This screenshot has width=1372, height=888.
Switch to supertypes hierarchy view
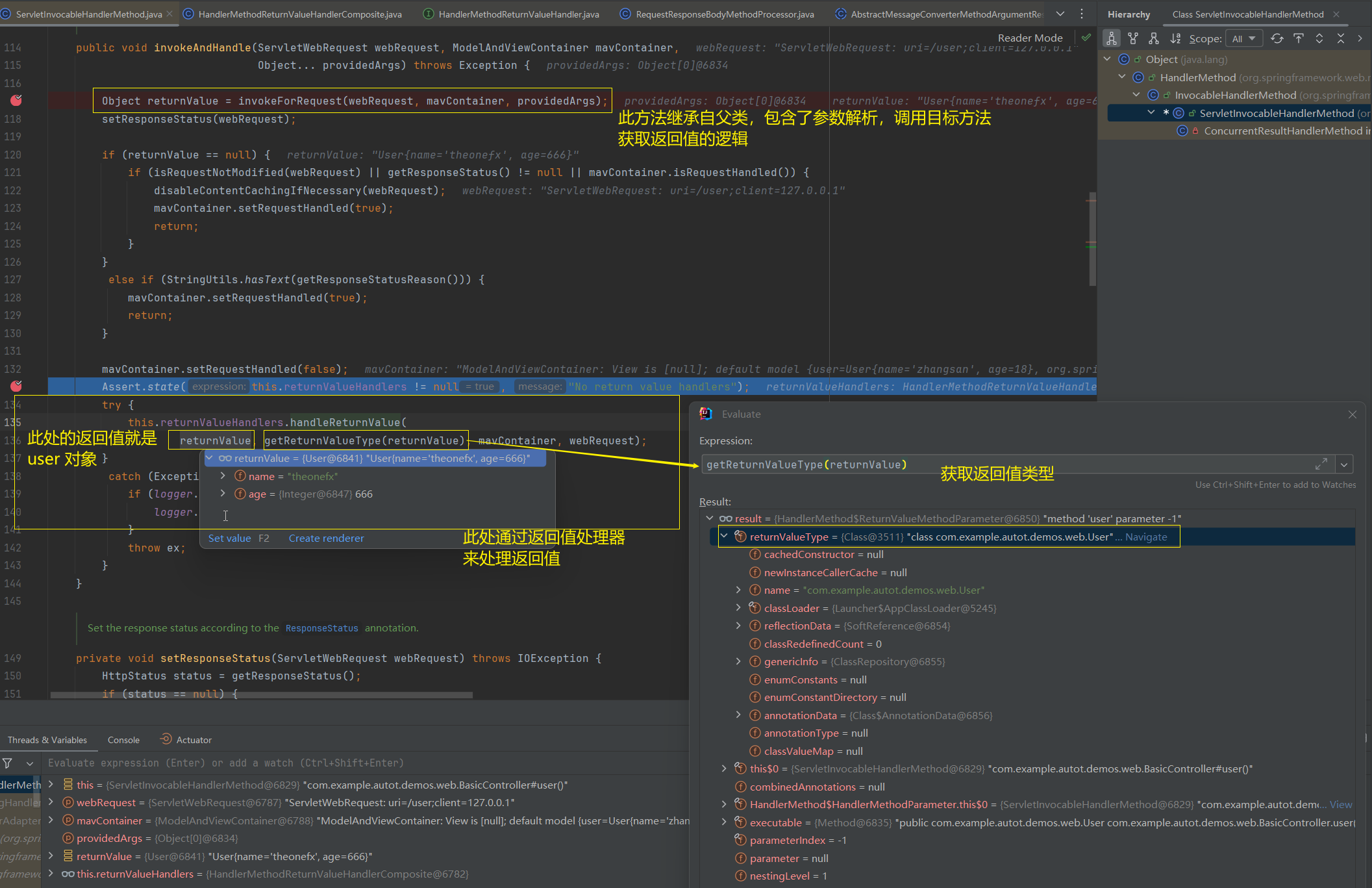click(x=1133, y=39)
